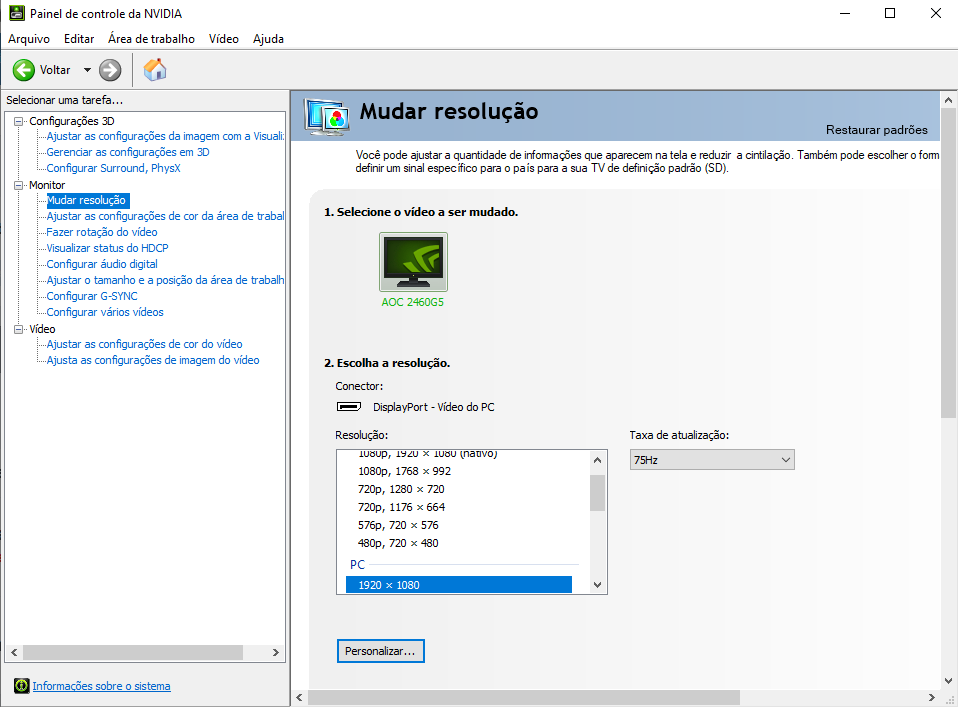Open Configurar vários vídeos
The image size is (959, 707).
[105, 312]
